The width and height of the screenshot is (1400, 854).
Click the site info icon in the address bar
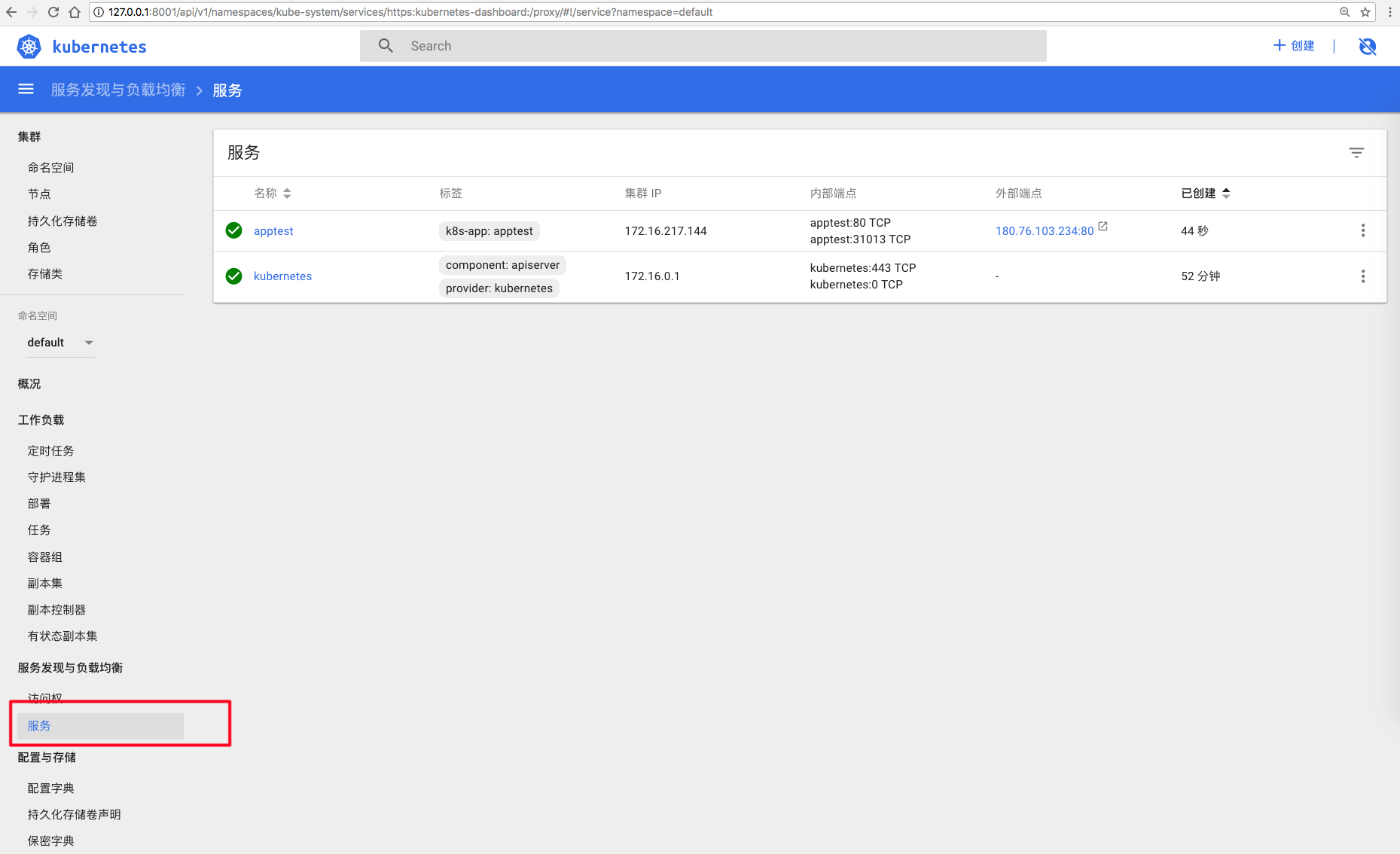coord(99,12)
